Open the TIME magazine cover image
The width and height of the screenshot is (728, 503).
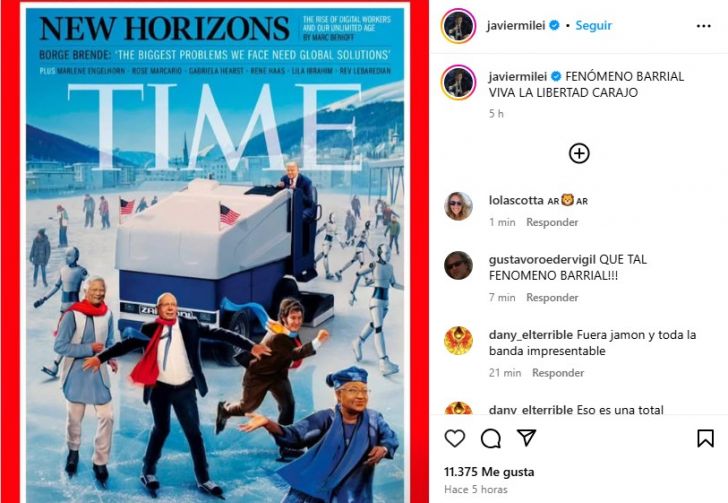point(214,253)
